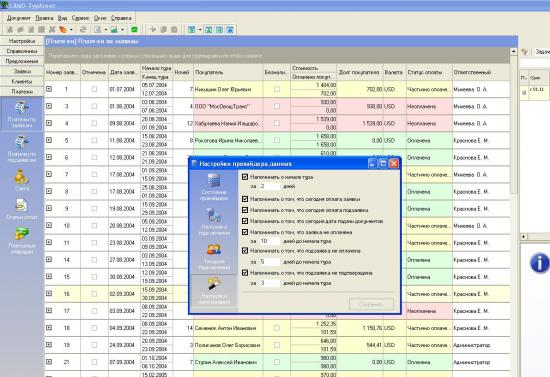Open the Статьи оплат document icon
The width and height of the screenshot is (550, 377).
(x=21, y=206)
